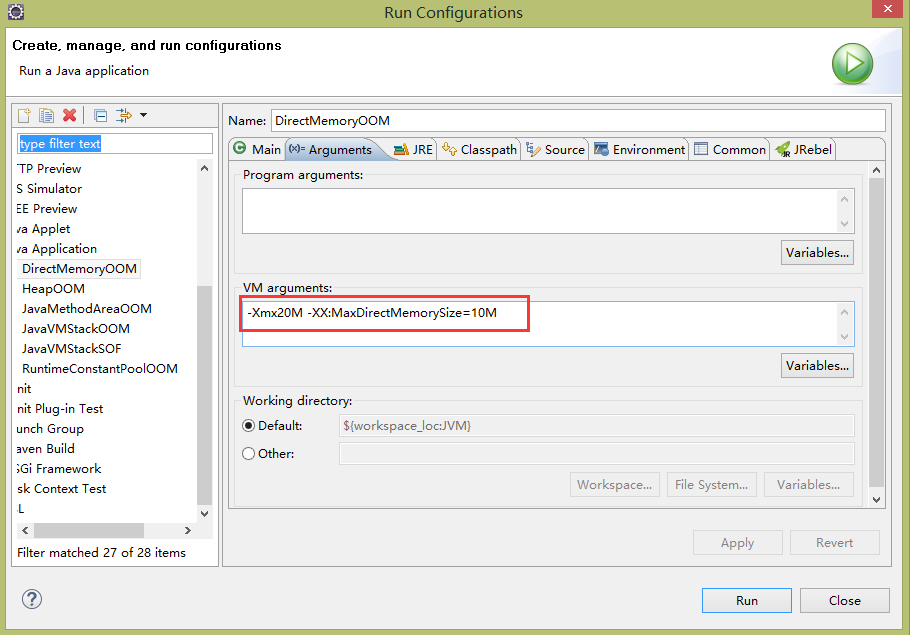Click the Duplicate launch configuration icon
Screen dimensions: 910x635
point(46,115)
